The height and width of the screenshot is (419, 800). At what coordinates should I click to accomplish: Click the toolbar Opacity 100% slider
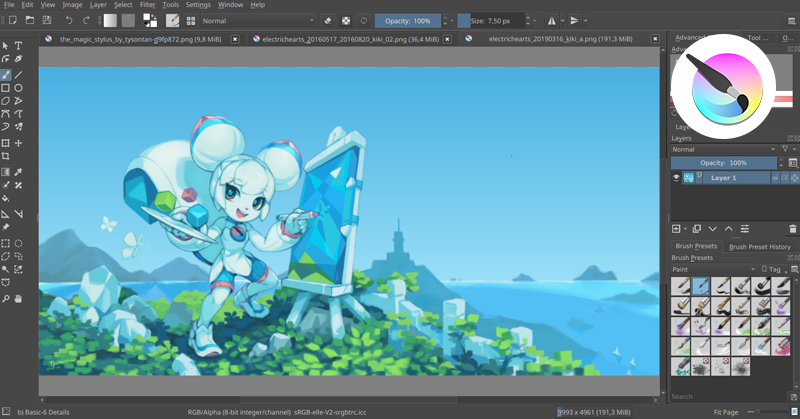408,21
